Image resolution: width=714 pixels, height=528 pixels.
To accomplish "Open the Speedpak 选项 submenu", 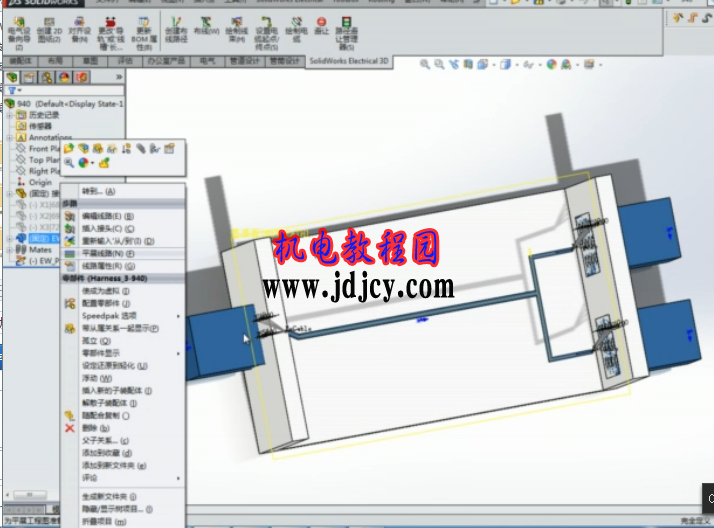I will tap(123, 316).
